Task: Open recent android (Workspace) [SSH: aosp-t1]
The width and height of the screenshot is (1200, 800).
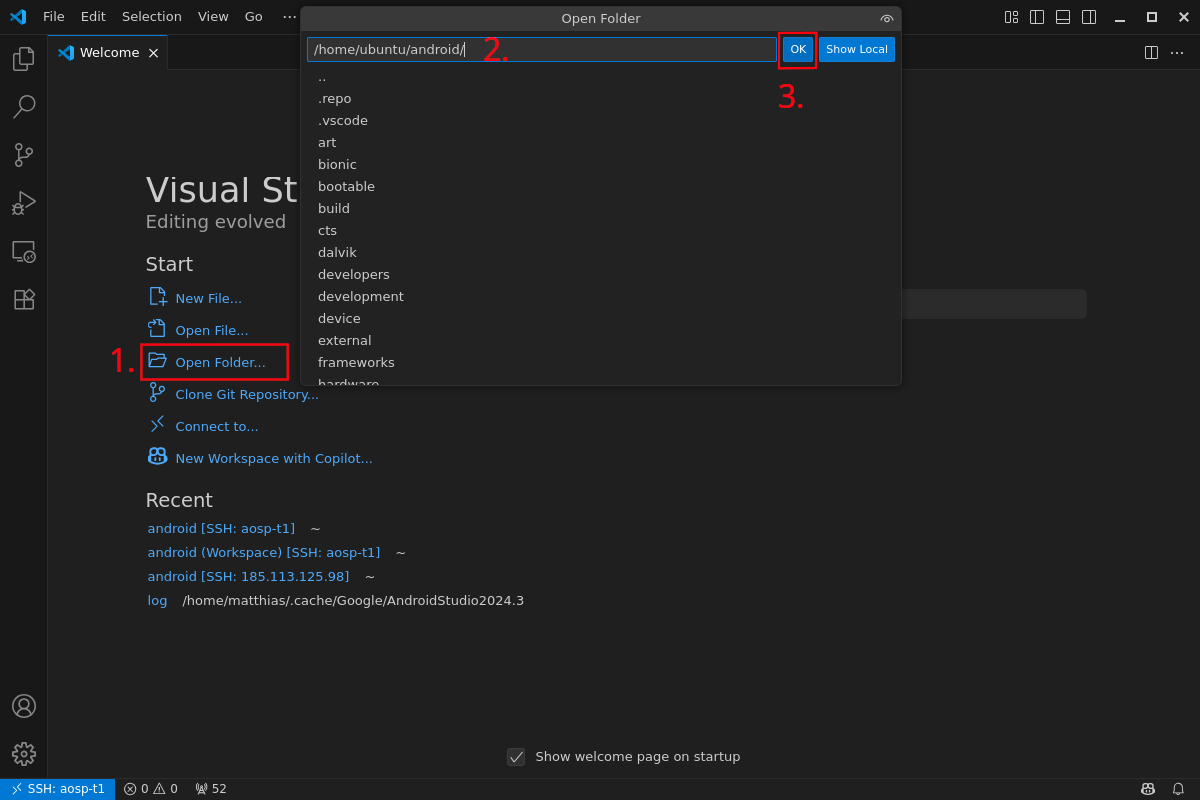Action: (x=264, y=553)
